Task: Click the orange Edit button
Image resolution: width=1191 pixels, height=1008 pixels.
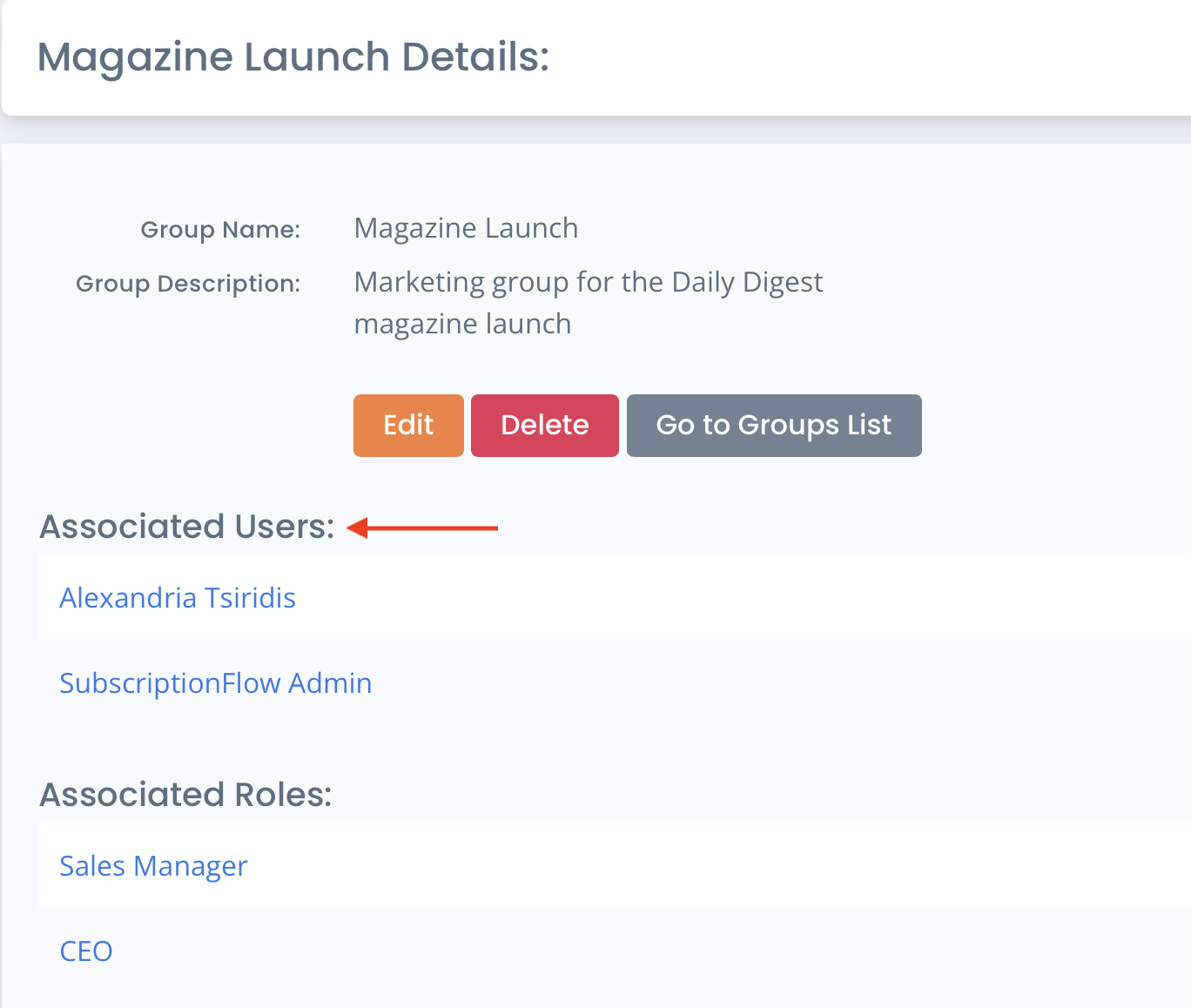Action: tap(408, 426)
